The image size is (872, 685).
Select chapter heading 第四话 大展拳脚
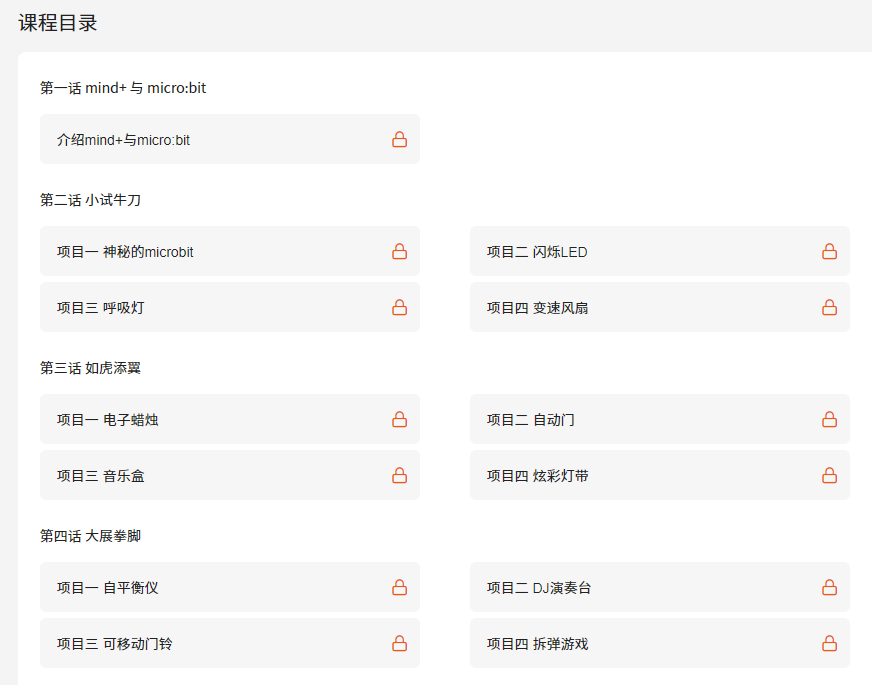[x=90, y=536]
